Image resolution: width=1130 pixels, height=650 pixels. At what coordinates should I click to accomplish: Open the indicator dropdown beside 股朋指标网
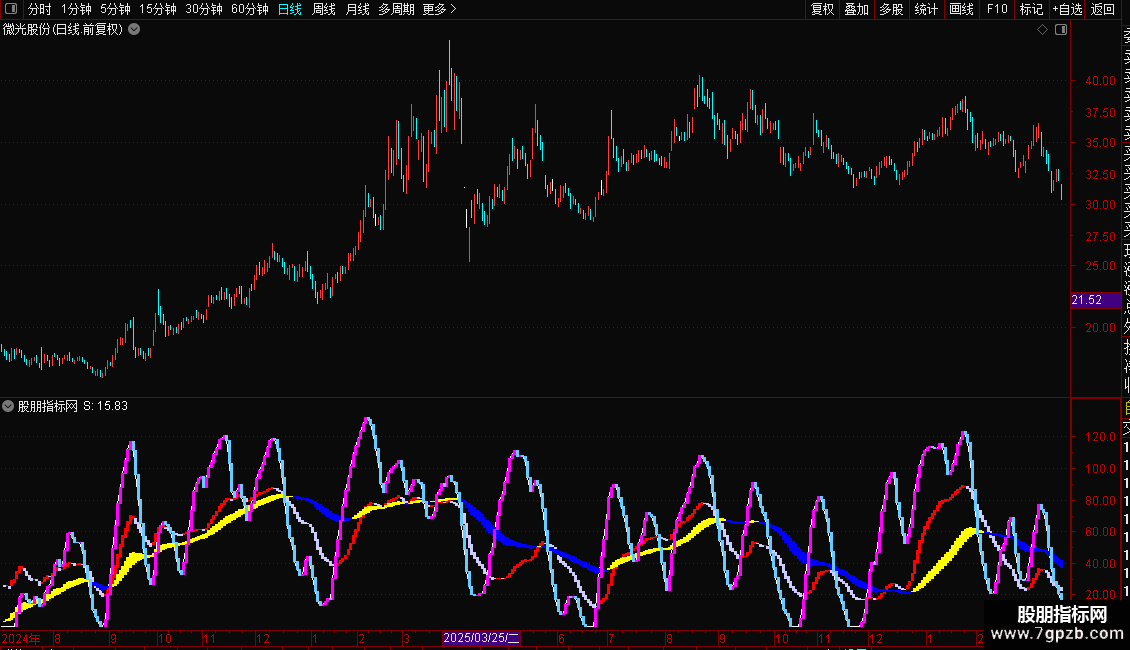(x=8, y=406)
